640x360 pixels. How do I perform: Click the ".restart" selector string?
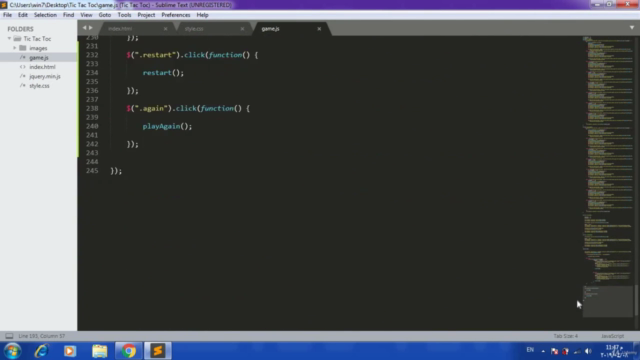[x=155, y=55]
